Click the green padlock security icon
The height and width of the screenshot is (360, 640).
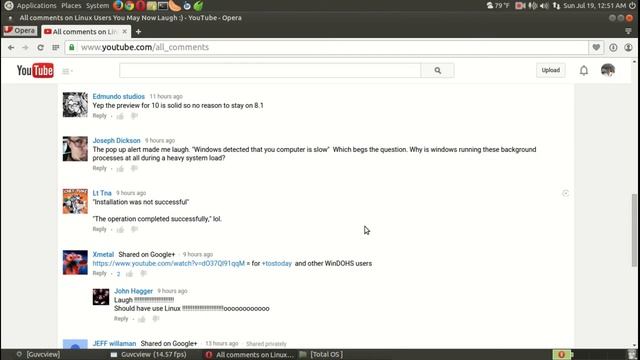pyautogui.click(x=72, y=47)
